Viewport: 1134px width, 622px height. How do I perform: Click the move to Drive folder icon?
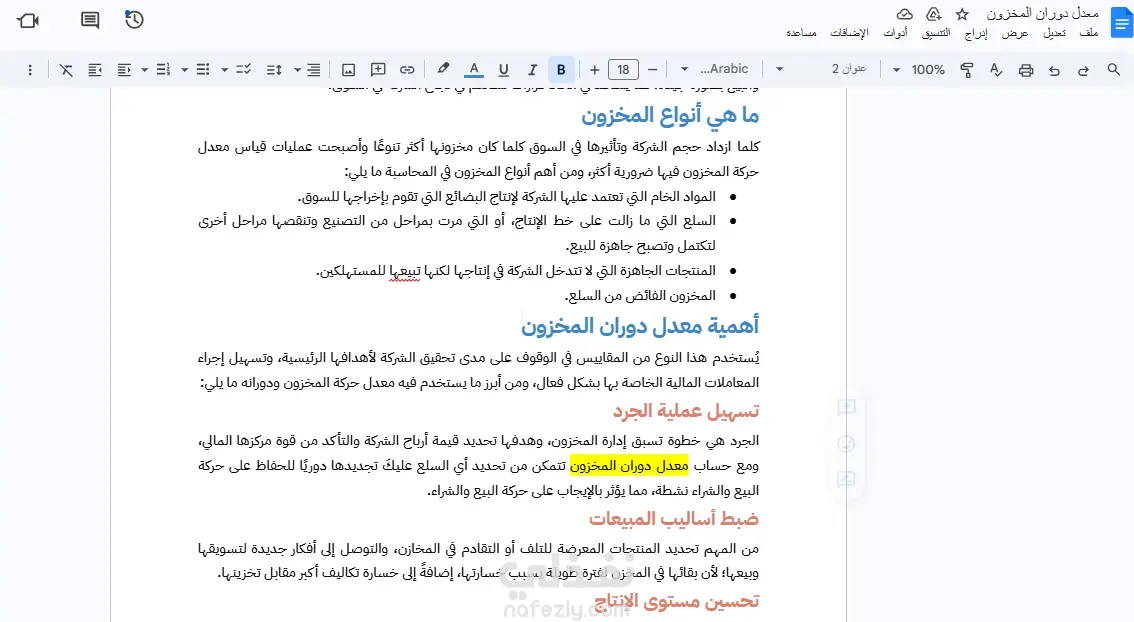[x=934, y=14]
